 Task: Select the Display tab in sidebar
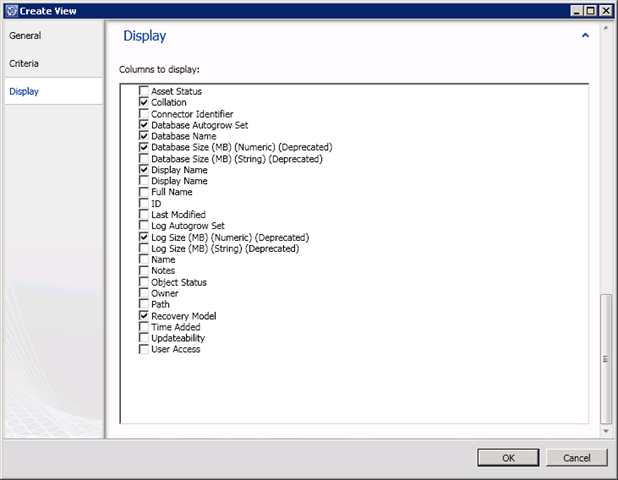25,91
